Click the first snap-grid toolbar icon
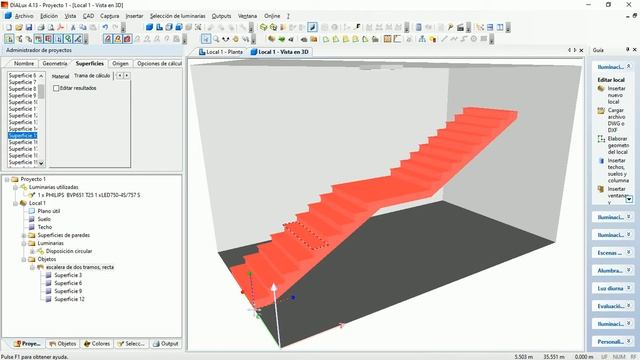Image resolution: width=640 pixels, height=360 pixels. [x=9, y=39]
